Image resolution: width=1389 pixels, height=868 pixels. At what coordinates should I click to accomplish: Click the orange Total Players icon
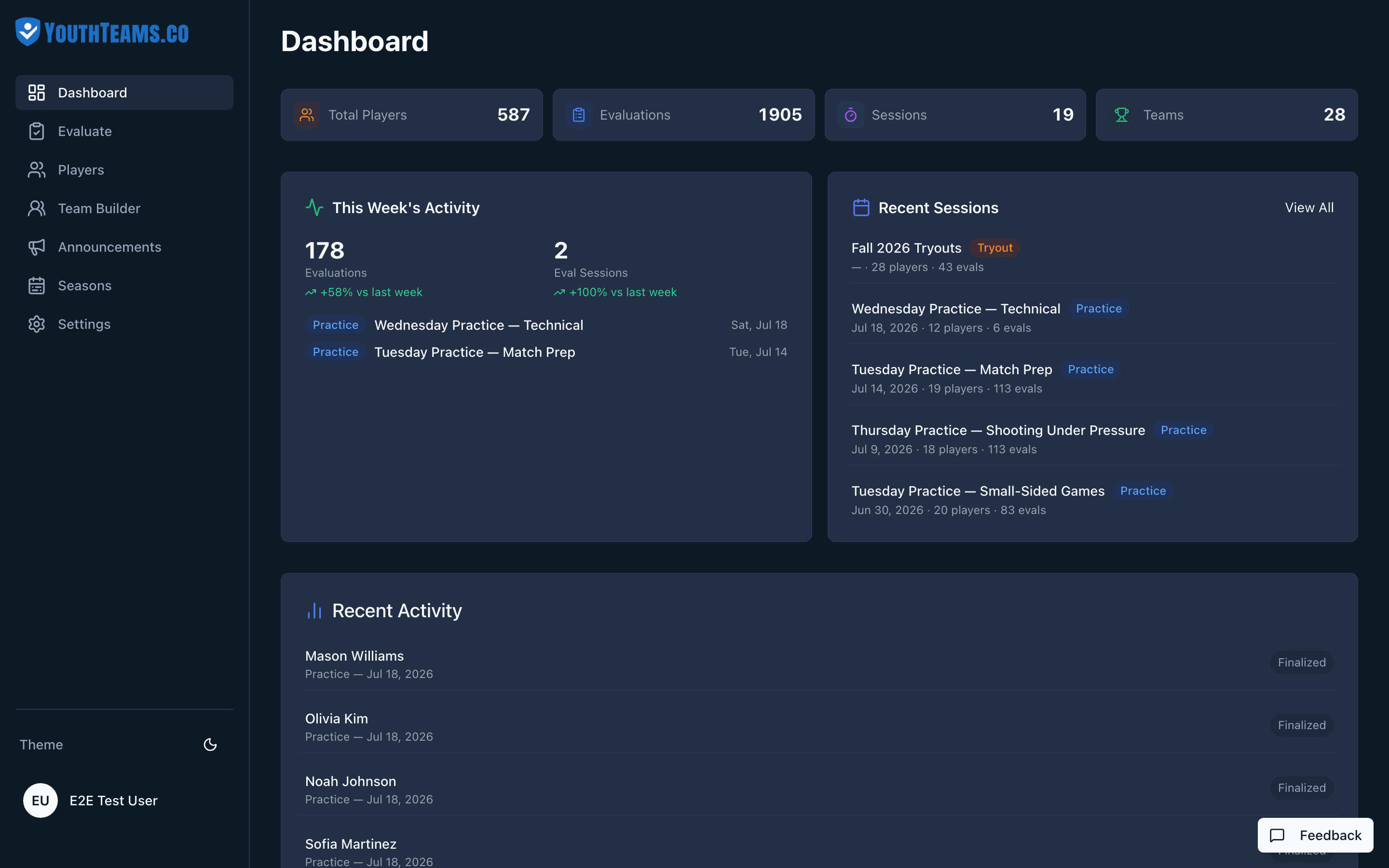[307, 115]
